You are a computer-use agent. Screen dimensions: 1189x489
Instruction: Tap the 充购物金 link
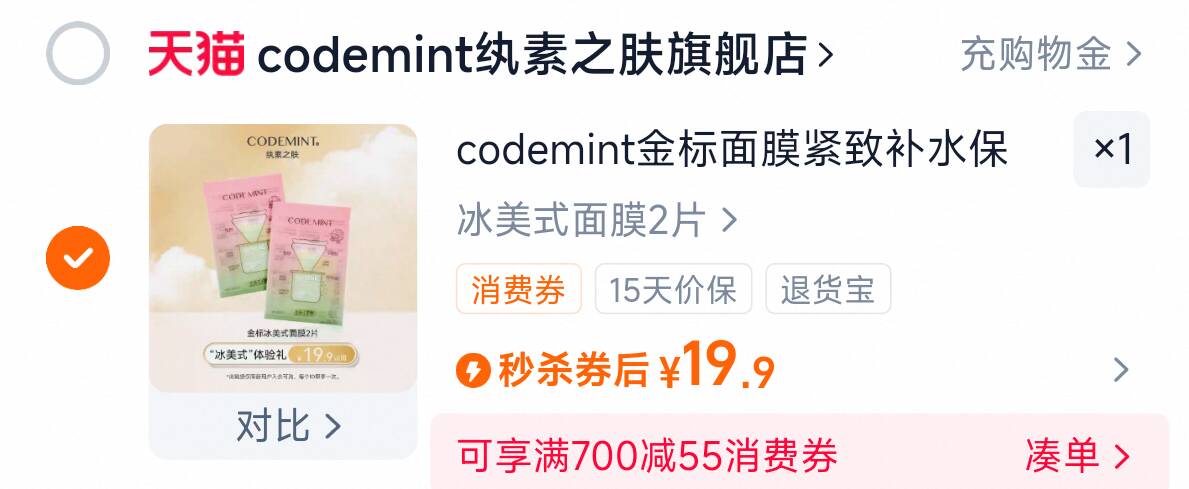click(x=1036, y=55)
